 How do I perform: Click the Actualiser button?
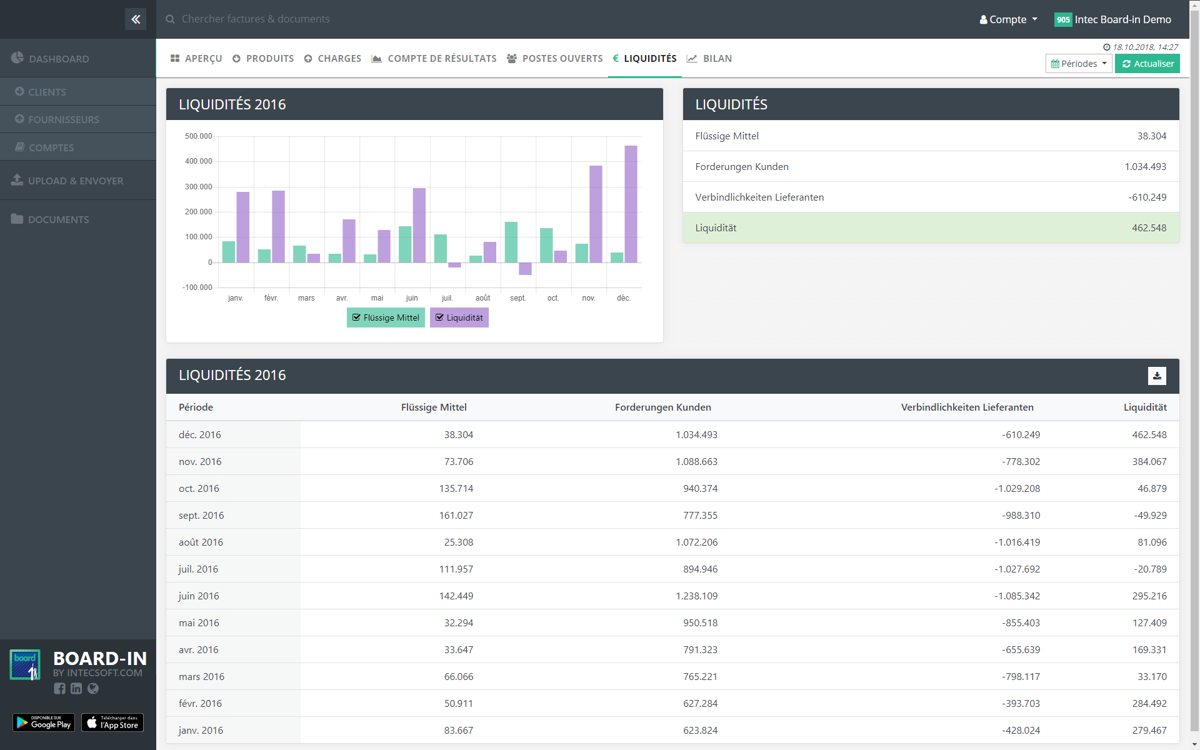coord(1147,64)
